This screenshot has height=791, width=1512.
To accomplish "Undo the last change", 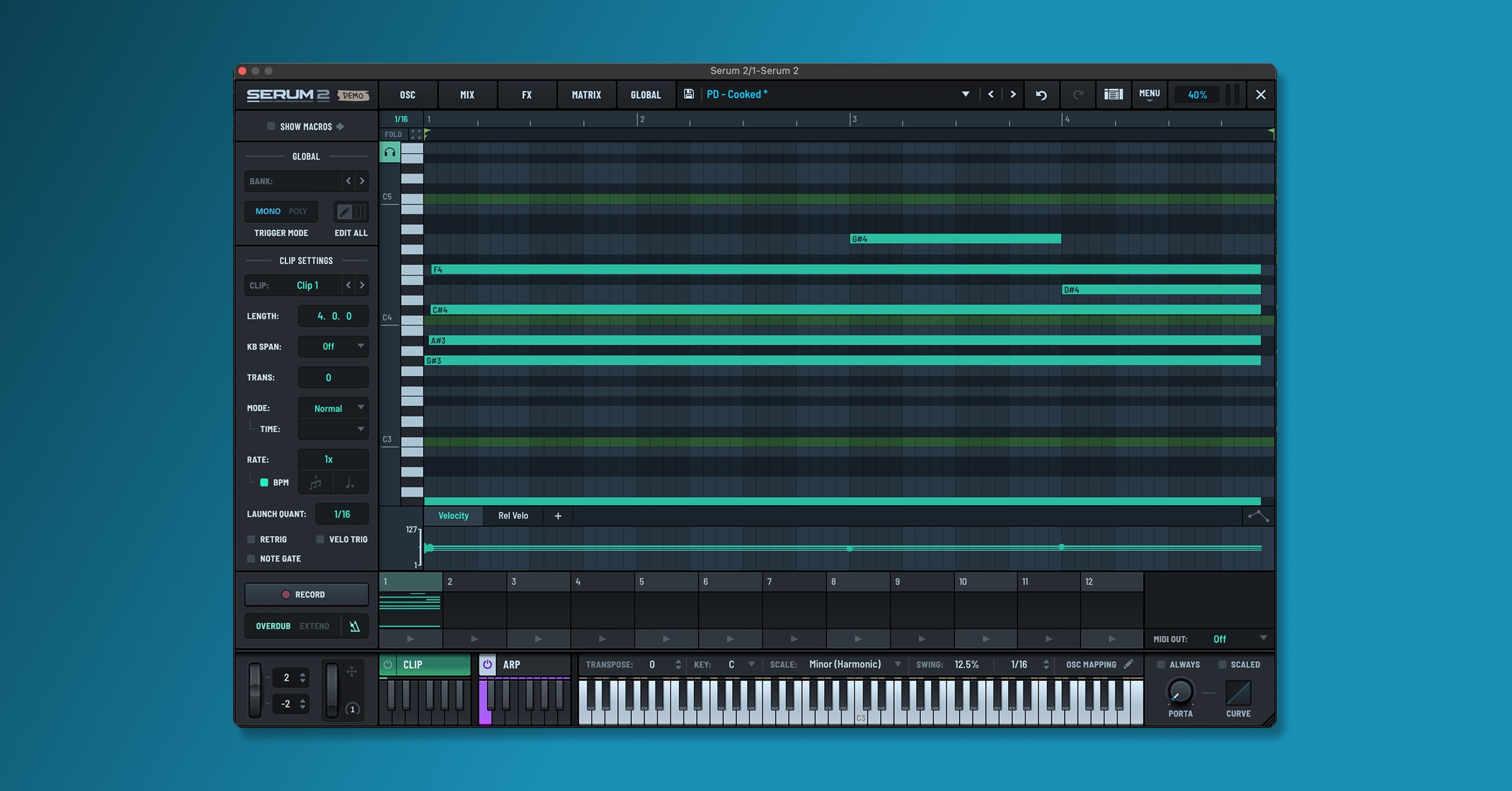I will tap(1041, 95).
